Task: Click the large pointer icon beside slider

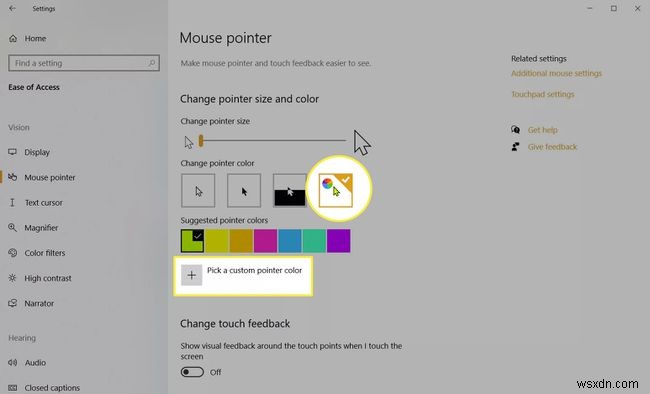Action: pyautogui.click(x=362, y=143)
